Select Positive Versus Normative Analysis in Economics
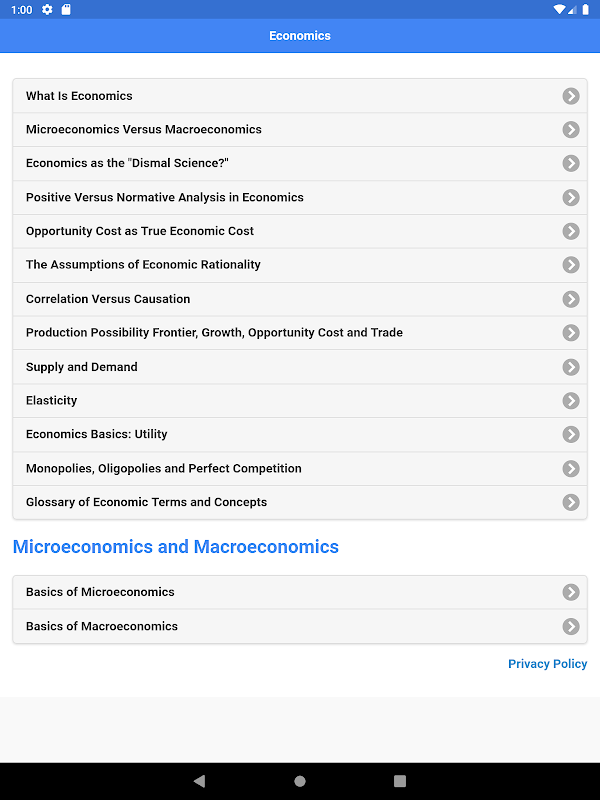 tap(165, 198)
